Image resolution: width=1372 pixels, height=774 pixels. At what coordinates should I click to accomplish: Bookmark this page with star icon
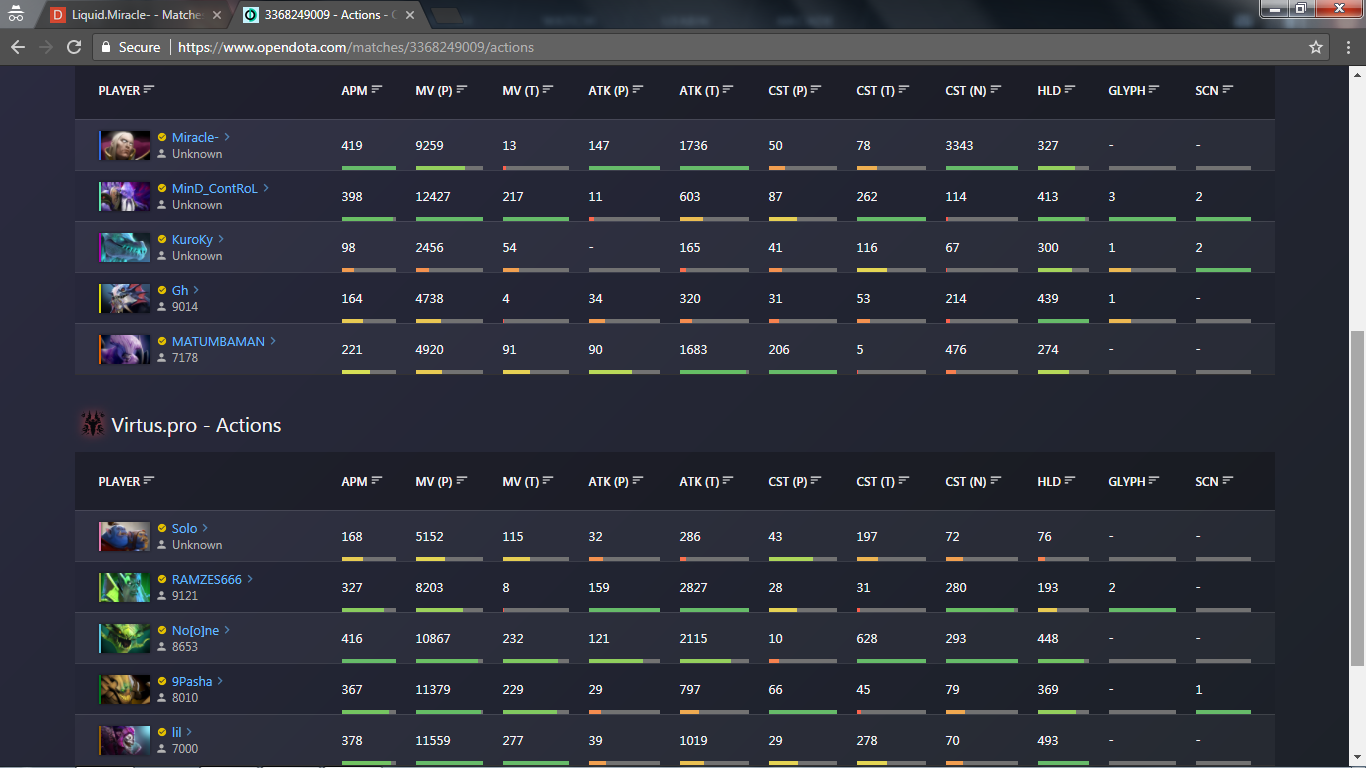coord(1316,47)
